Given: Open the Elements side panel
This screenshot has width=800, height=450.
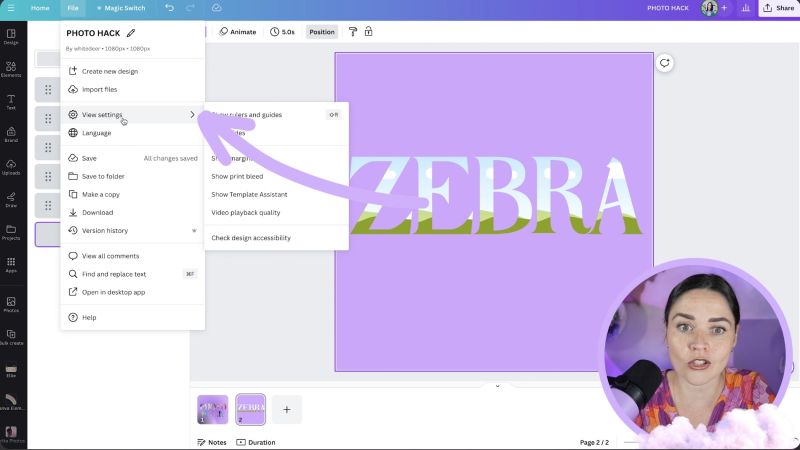Looking at the screenshot, I should click(11, 69).
